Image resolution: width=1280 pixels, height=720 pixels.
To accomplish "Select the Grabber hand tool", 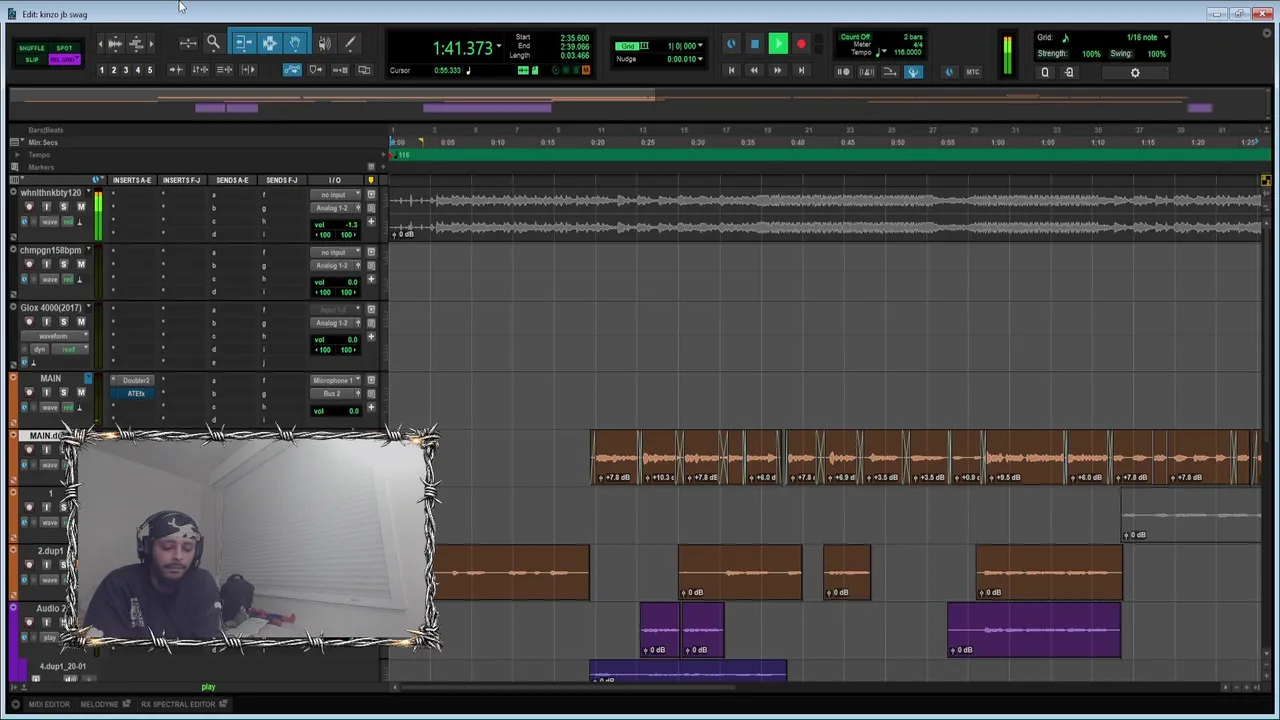I will [x=295, y=43].
